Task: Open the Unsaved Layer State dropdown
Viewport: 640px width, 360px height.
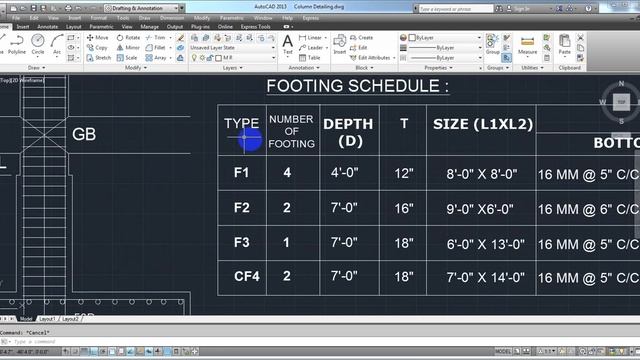Action: [233, 48]
